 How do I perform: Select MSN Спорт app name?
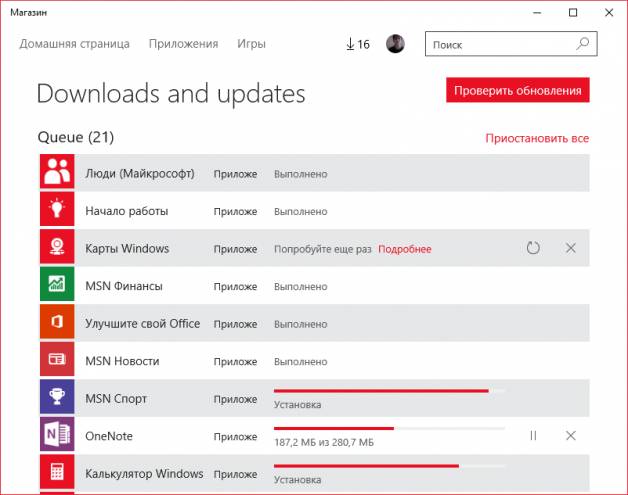point(116,399)
